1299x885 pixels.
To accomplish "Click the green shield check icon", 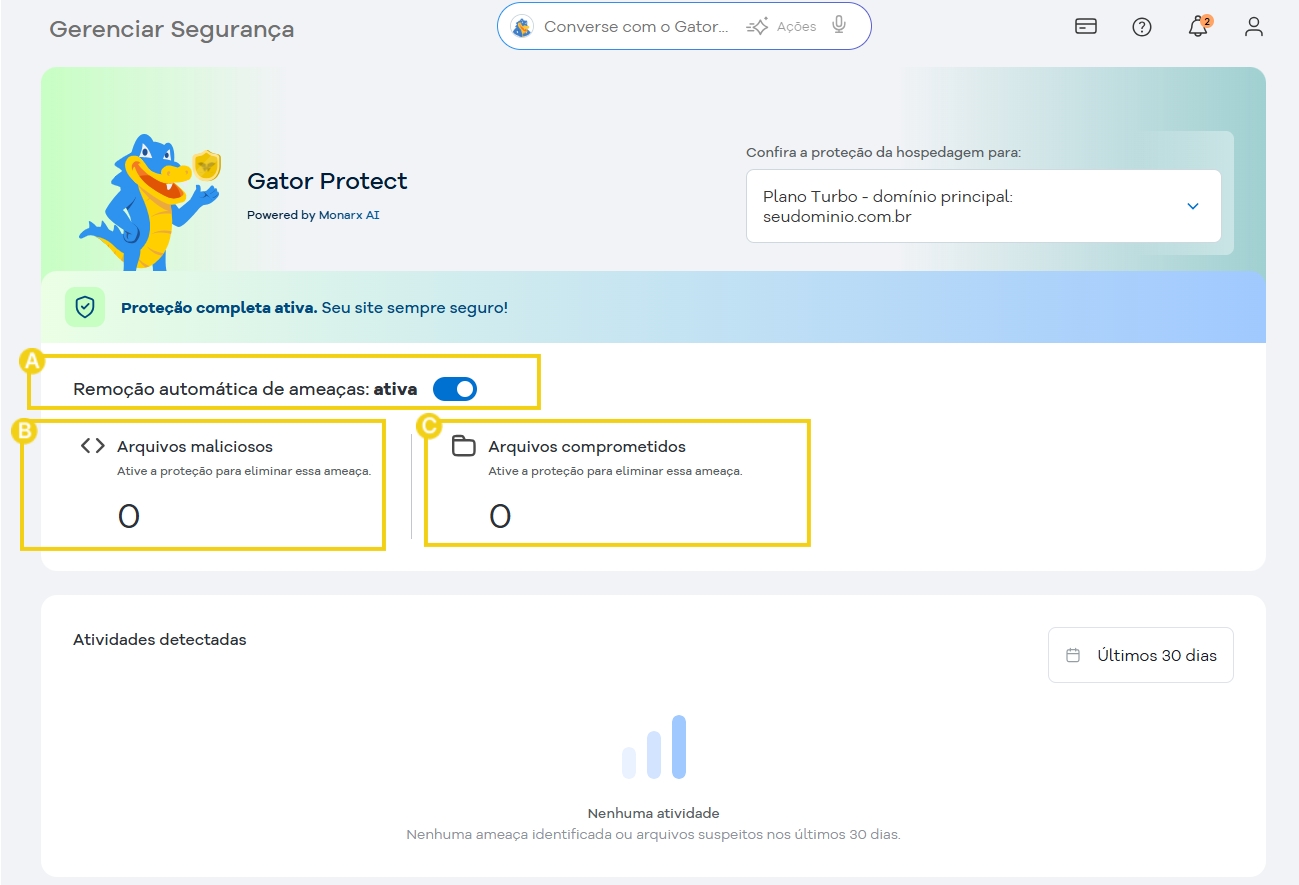I will tap(85, 307).
